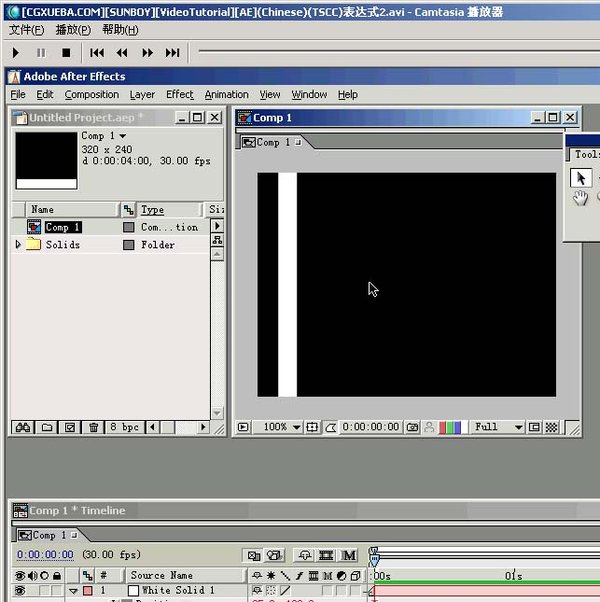The image size is (600, 602).
Task: Click the trash delete icon in Project panel
Action: click(x=93, y=427)
